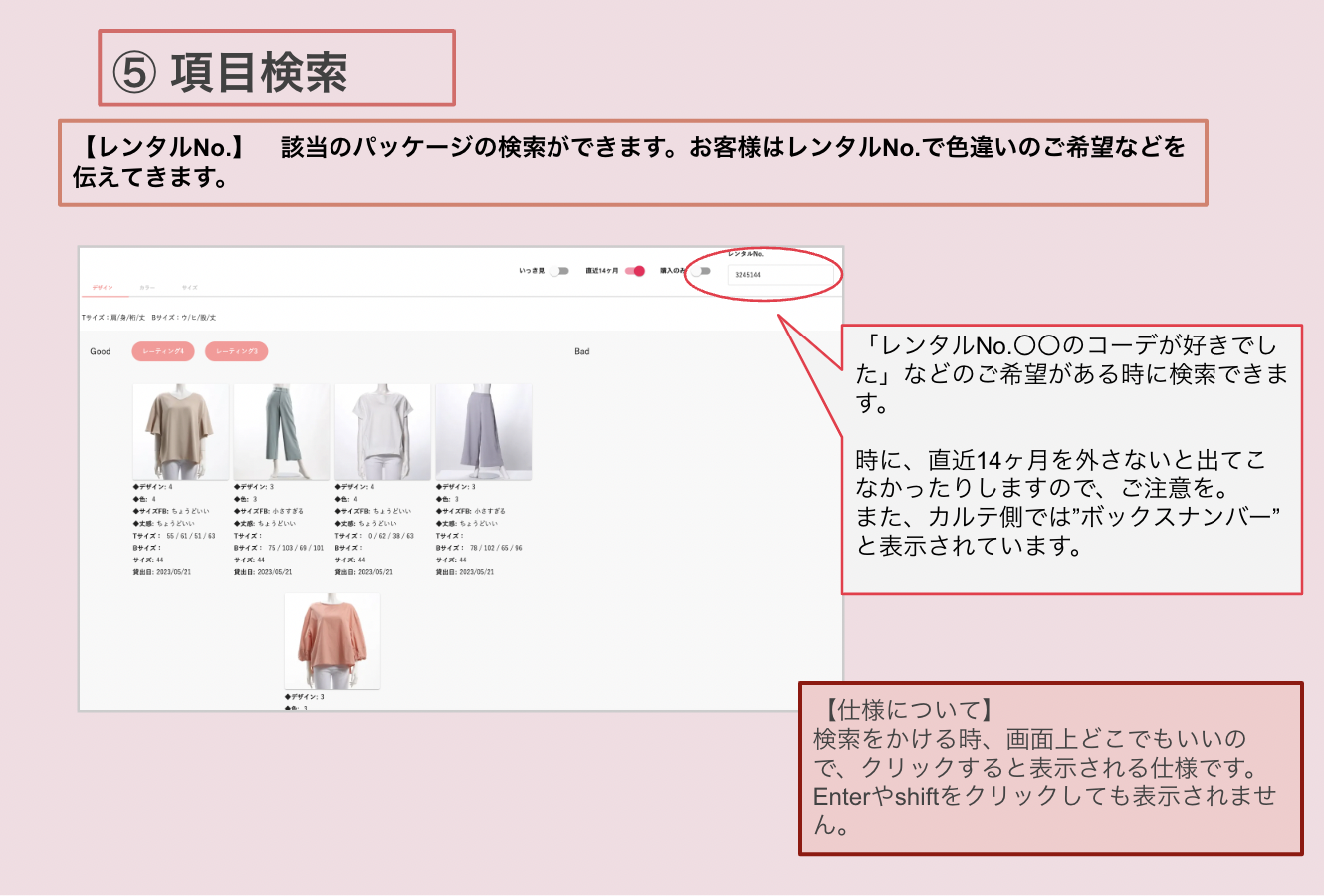Select the サイズ tab
1324x896 pixels.
click(189, 288)
